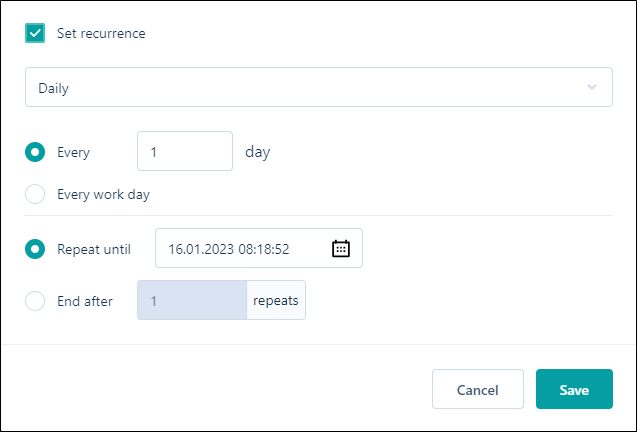The image size is (637, 432).
Task: Select the "Every" interval radio button
Action: [35, 152]
